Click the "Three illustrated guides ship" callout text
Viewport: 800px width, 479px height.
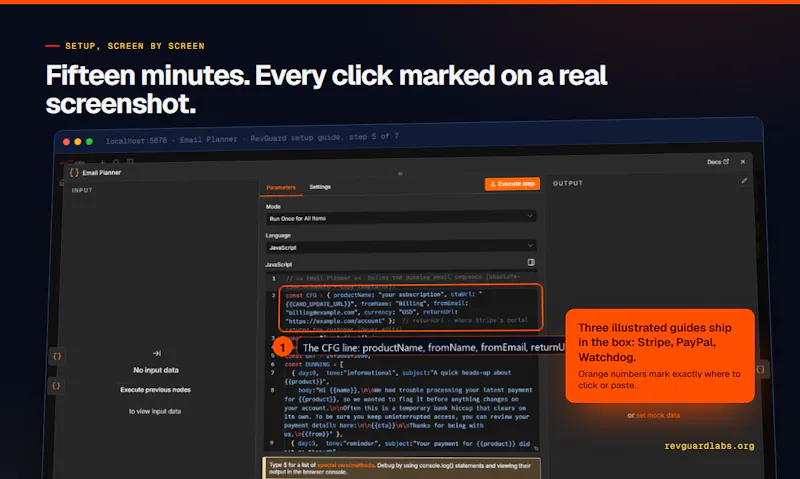pos(655,342)
